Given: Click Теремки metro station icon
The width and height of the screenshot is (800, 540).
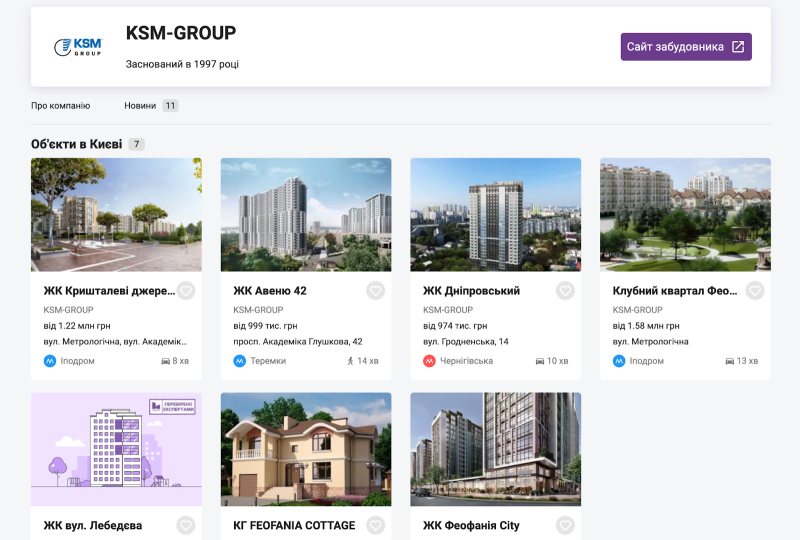Looking at the screenshot, I should pos(239,361).
